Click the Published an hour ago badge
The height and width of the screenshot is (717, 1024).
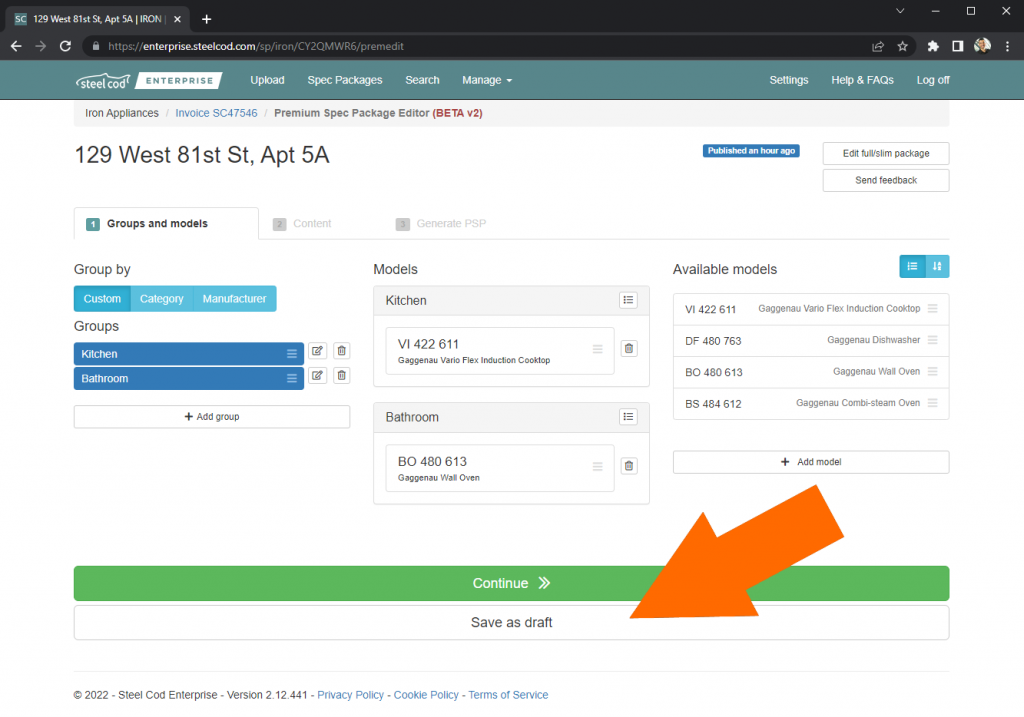(751, 151)
